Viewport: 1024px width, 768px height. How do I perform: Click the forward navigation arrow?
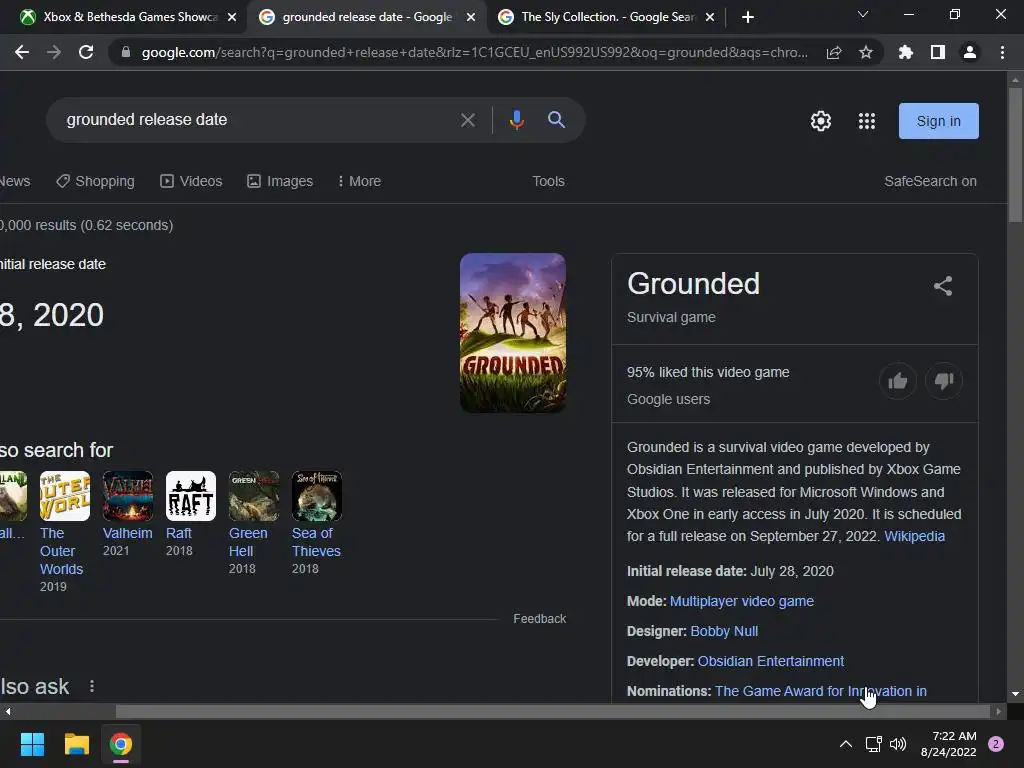point(54,52)
